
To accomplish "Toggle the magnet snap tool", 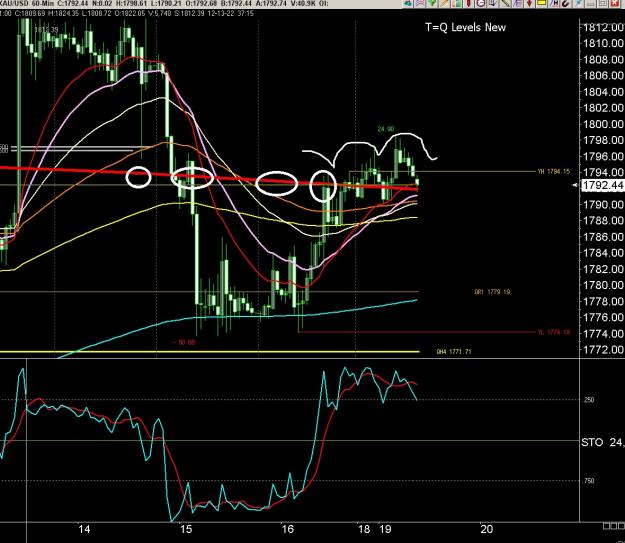I will 566,3.
